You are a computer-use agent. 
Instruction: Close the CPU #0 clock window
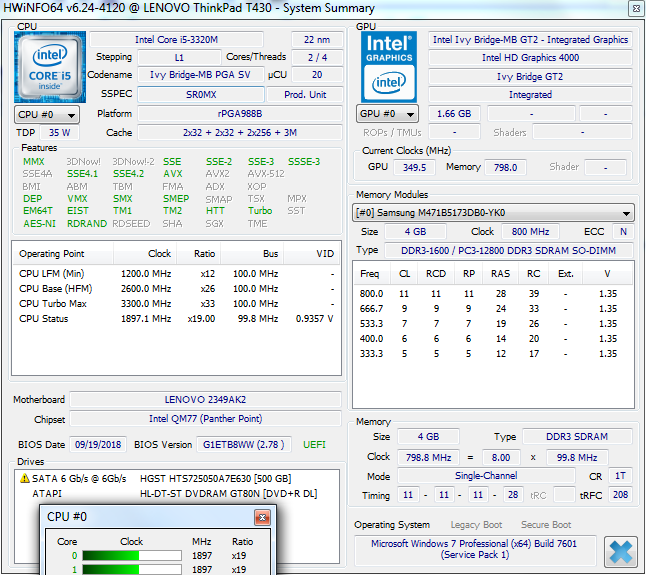pyautogui.click(x=262, y=517)
